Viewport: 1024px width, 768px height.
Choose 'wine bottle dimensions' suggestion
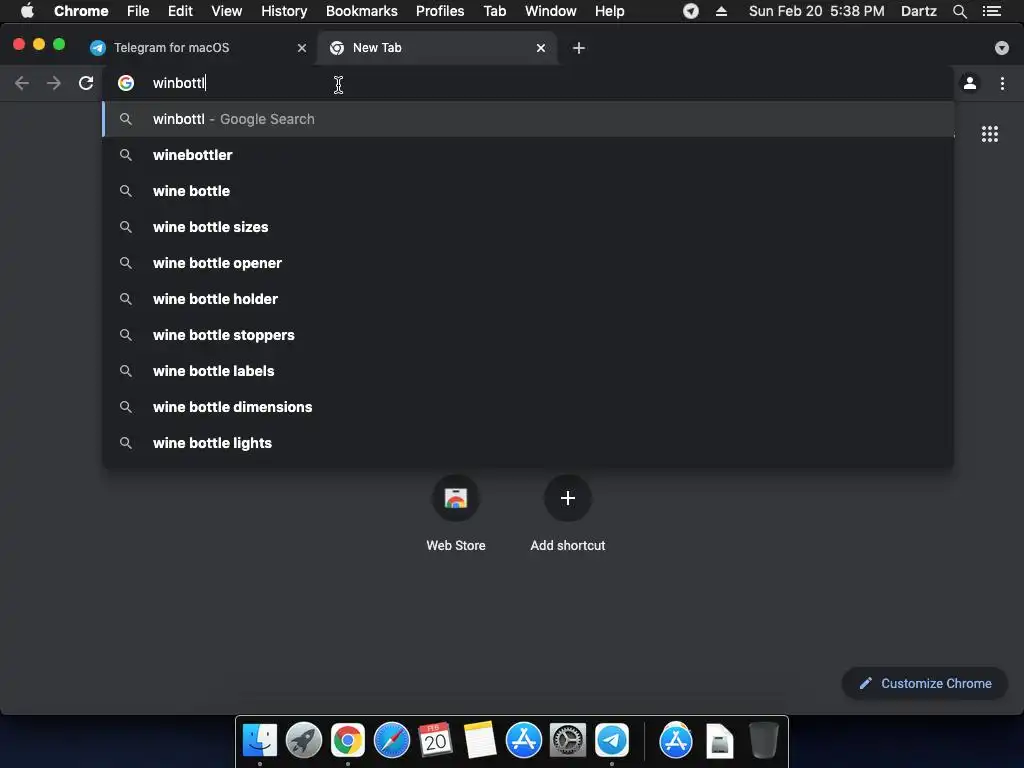click(528, 406)
